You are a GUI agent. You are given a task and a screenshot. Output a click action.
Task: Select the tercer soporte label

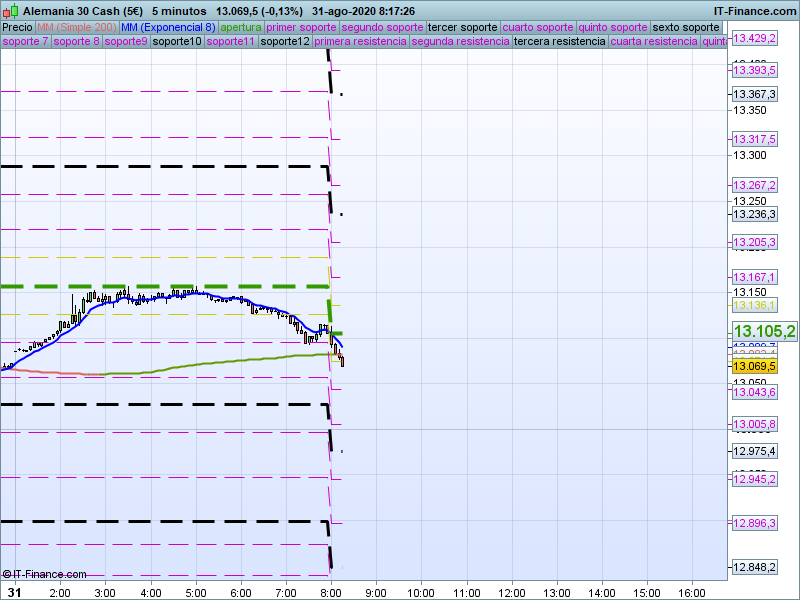point(462,27)
